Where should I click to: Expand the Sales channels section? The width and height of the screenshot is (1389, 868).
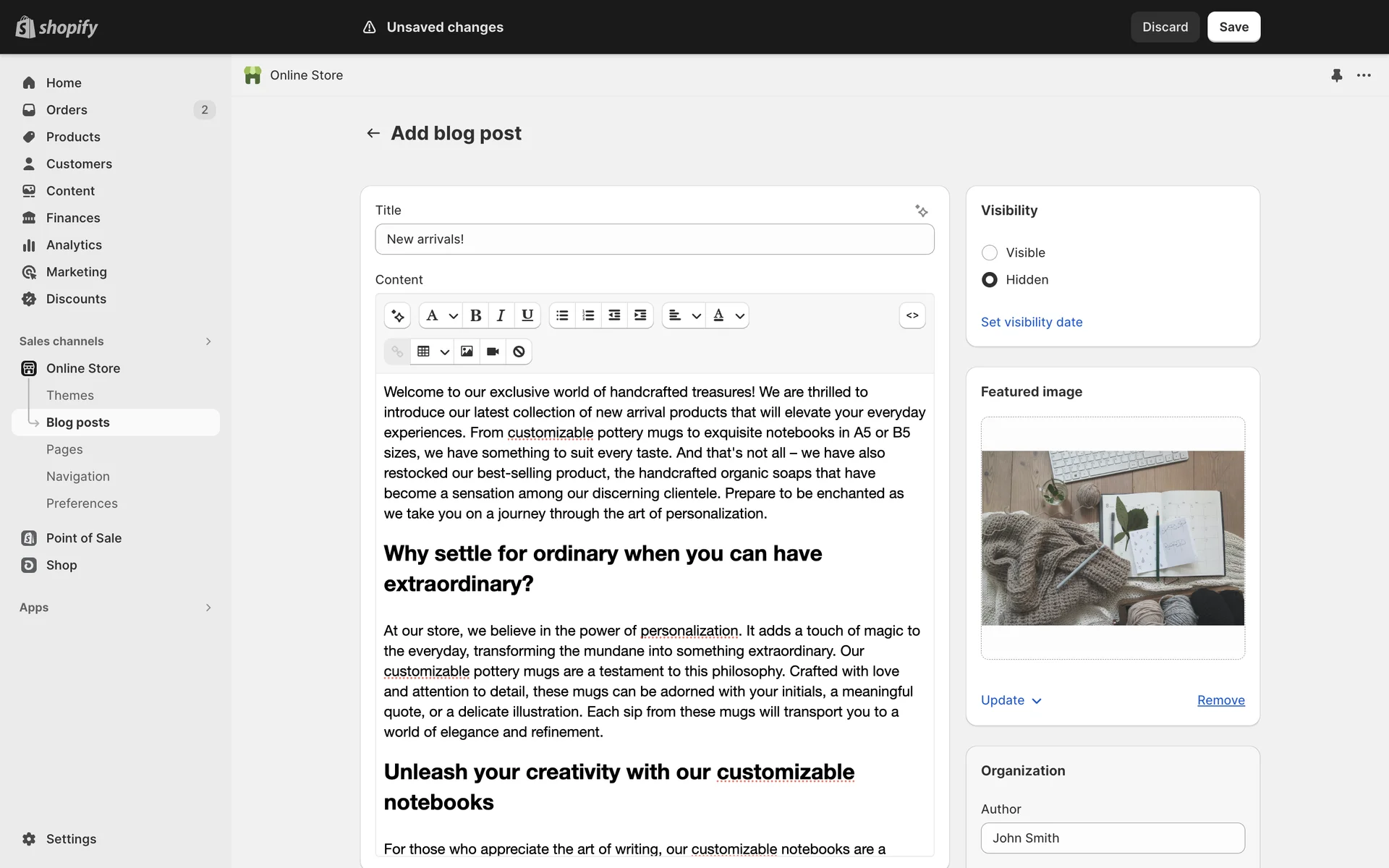[208, 341]
